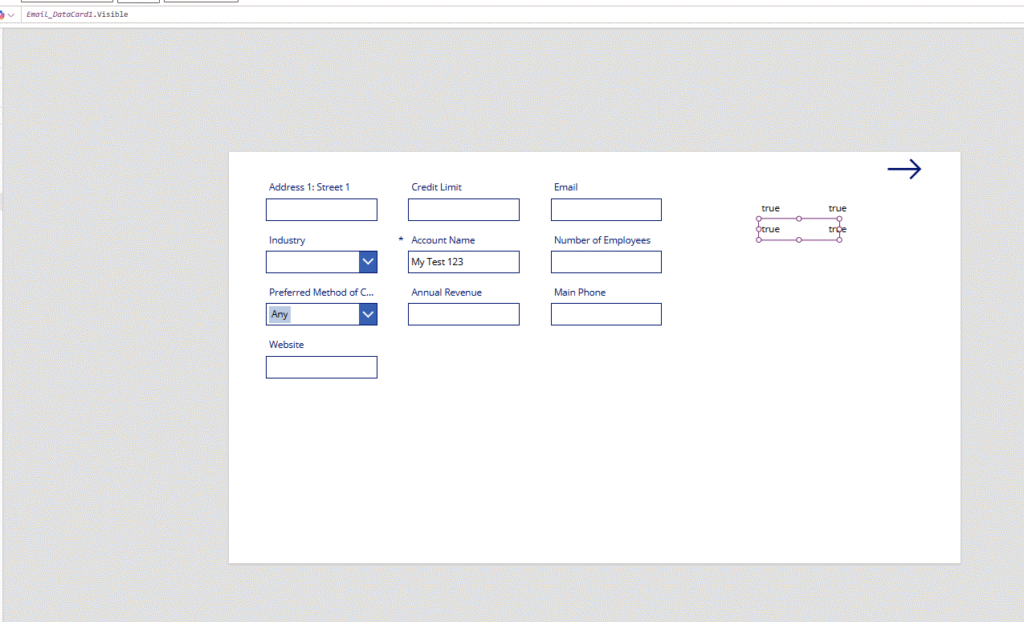The width and height of the screenshot is (1024, 622).
Task: Expand the formula bar property chevron
Action: coord(11,15)
